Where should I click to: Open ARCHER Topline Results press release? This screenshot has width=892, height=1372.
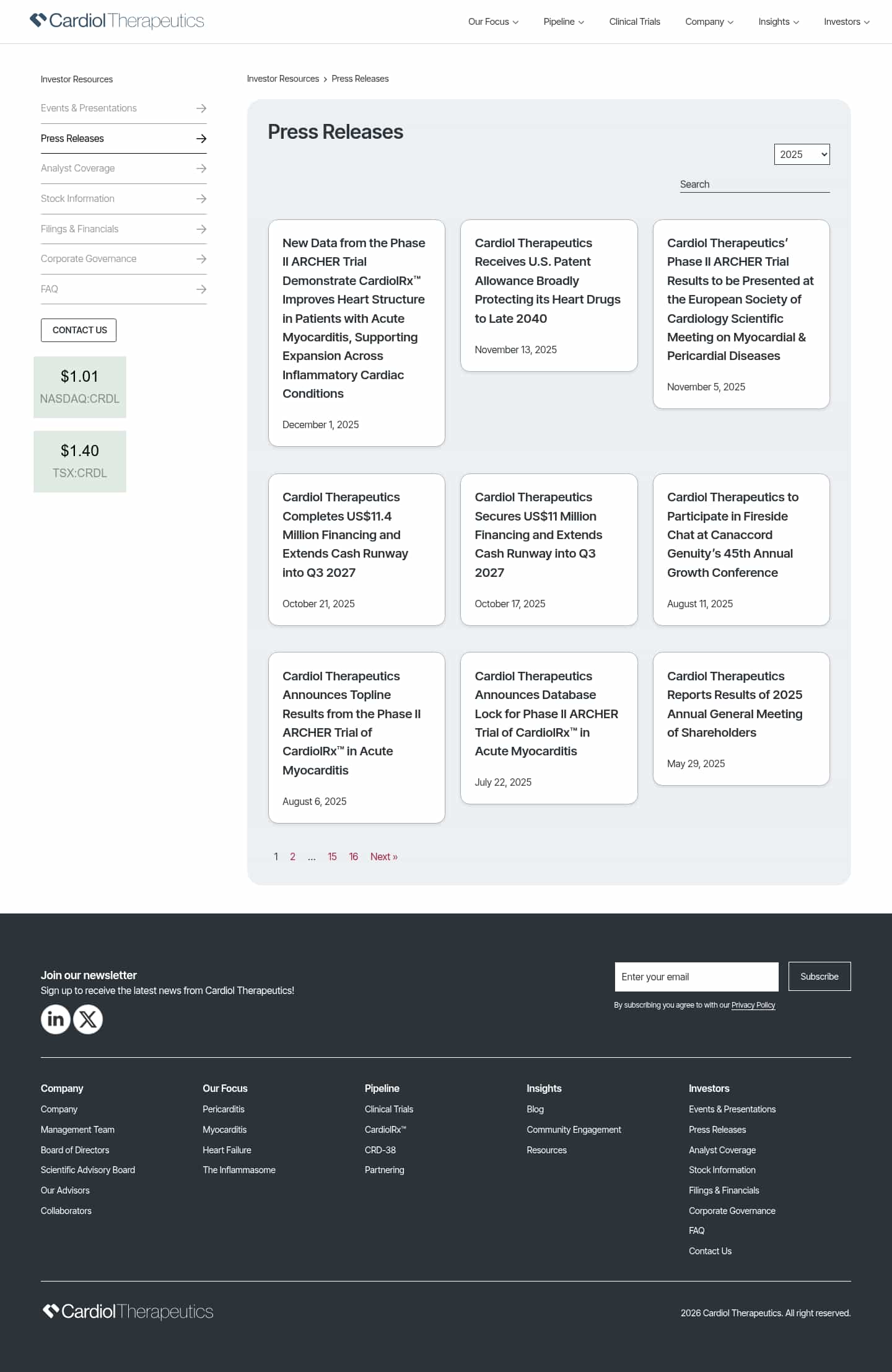pyautogui.click(x=356, y=737)
